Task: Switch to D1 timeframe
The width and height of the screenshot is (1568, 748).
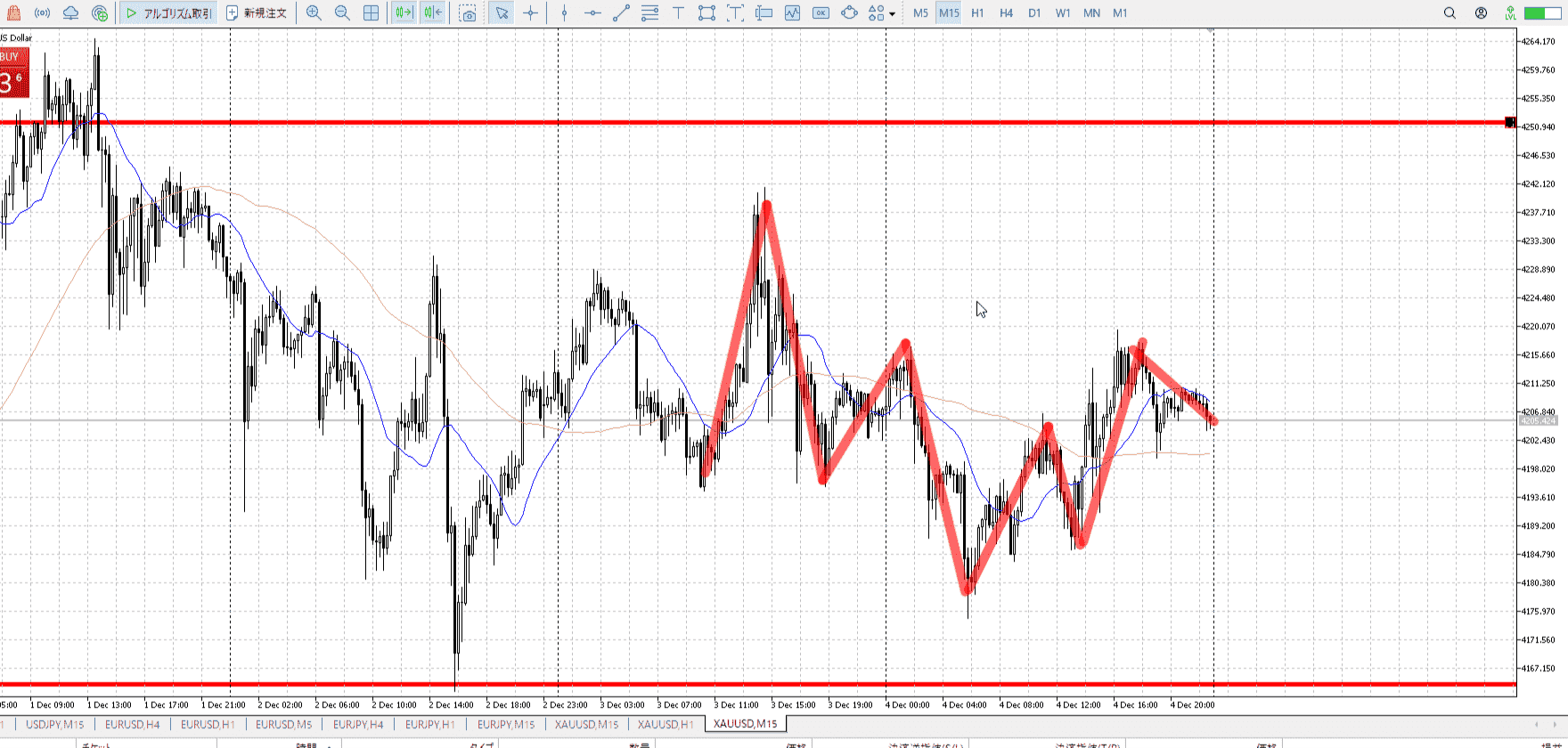Action: click(x=1034, y=13)
